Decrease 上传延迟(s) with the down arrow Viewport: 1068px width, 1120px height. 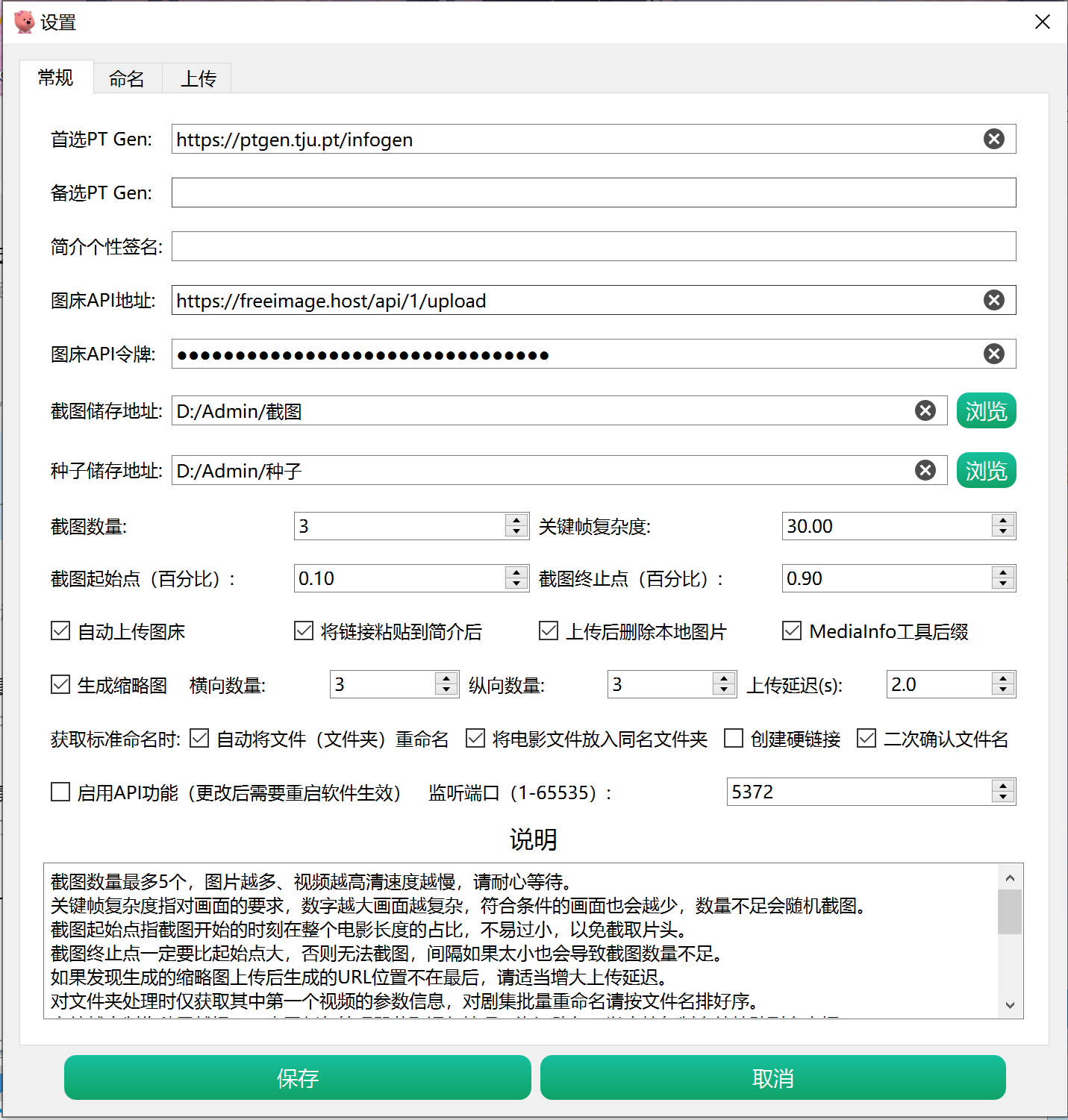coord(1003,690)
